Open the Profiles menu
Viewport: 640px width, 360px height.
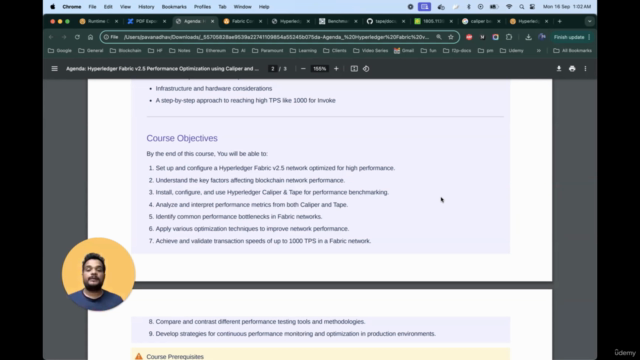pos(202,7)
